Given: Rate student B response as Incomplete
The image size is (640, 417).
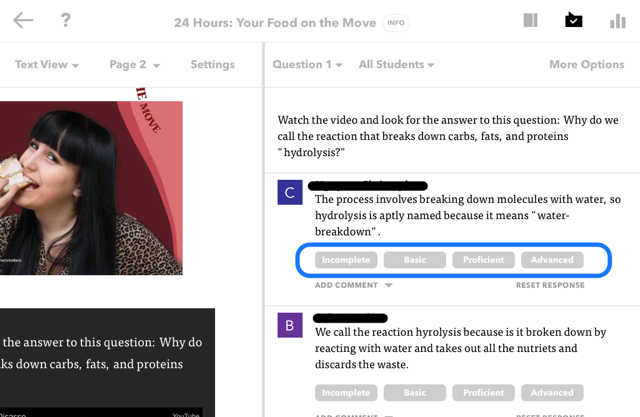Looking at the screenshot, I should 346,393.
